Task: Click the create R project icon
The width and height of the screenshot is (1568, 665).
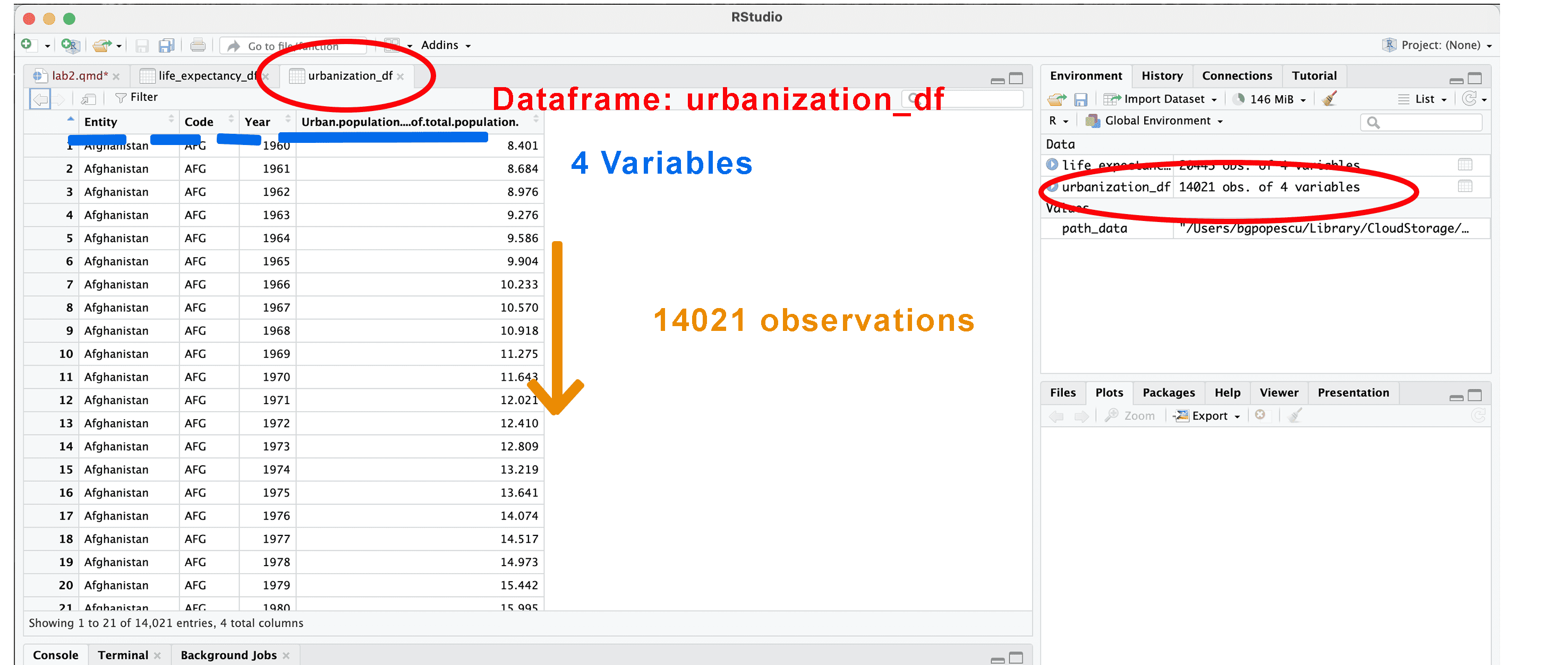Action: (x=70, y=45)
